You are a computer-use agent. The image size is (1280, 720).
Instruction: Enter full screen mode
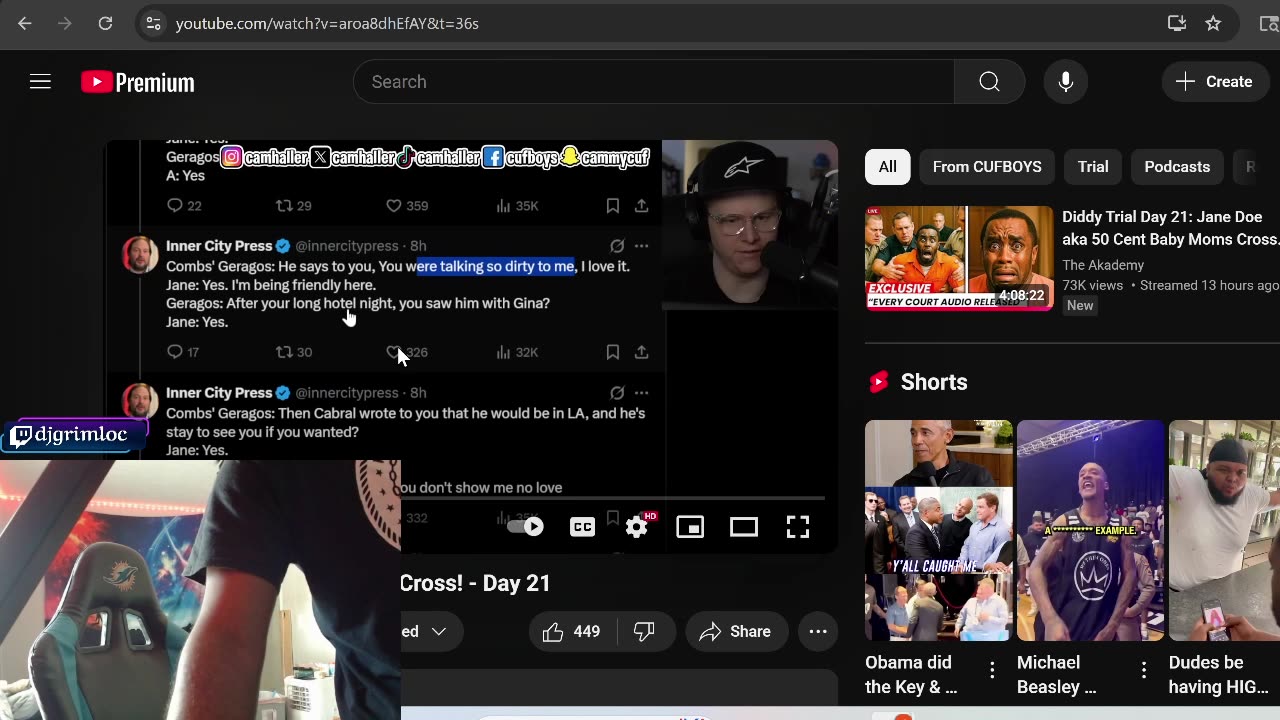coord(797,526)
